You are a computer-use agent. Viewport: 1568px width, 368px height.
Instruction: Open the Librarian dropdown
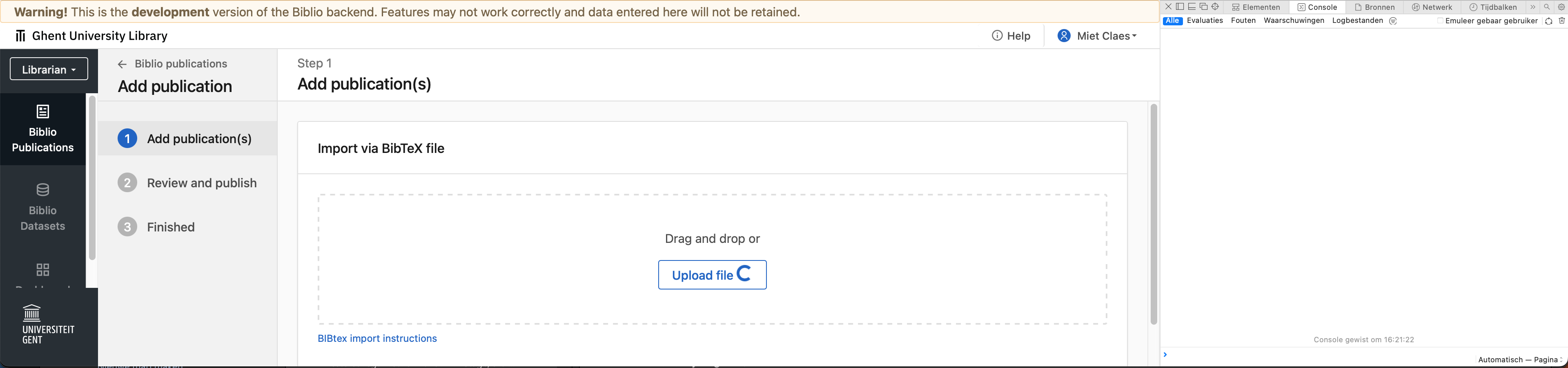pyautogui.click(x=49, y=69)
